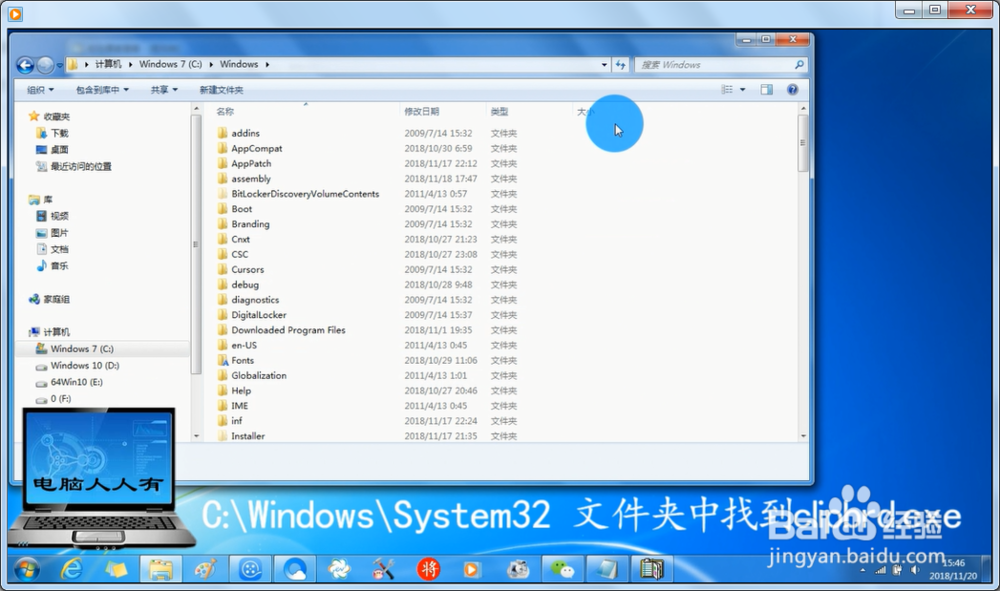The height and width of the screenshot is (591, 1000).
Task: Select the Cursors folder
Action: [247, 270]
